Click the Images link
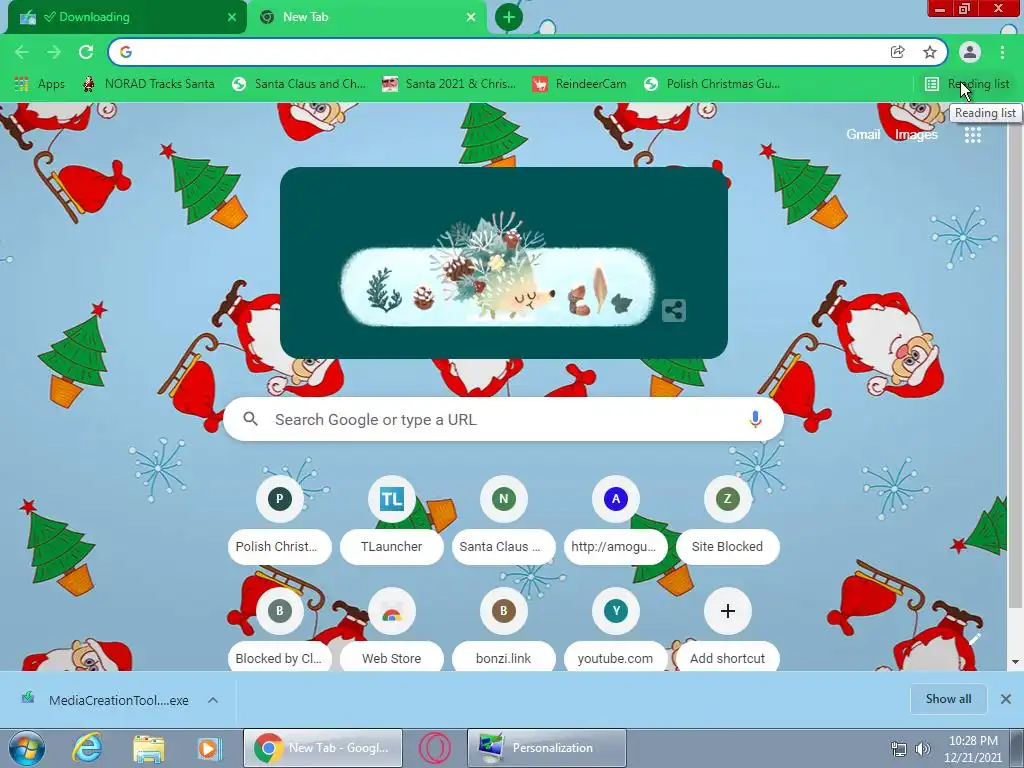Image resolution: width=1024 pixels, height=768 pixels. pos(916,134)
